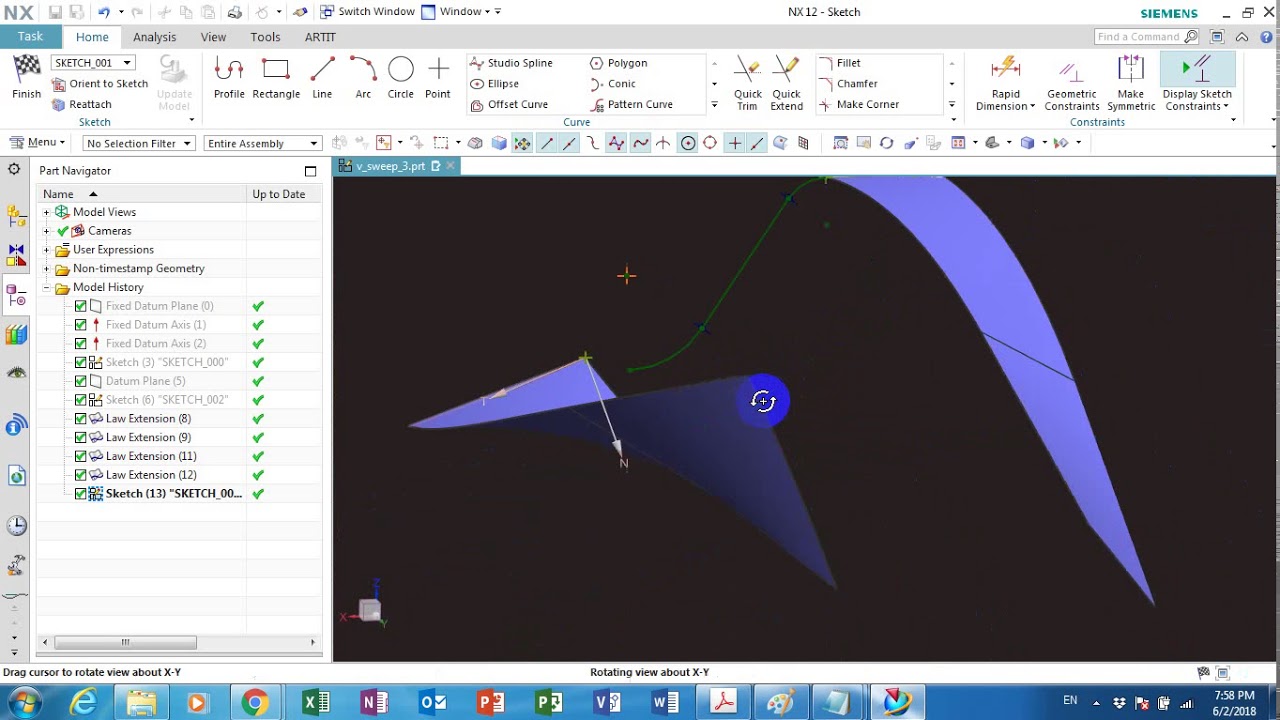
Task: Expand Non-timestamp Geometry node
Action: [46, 269]
